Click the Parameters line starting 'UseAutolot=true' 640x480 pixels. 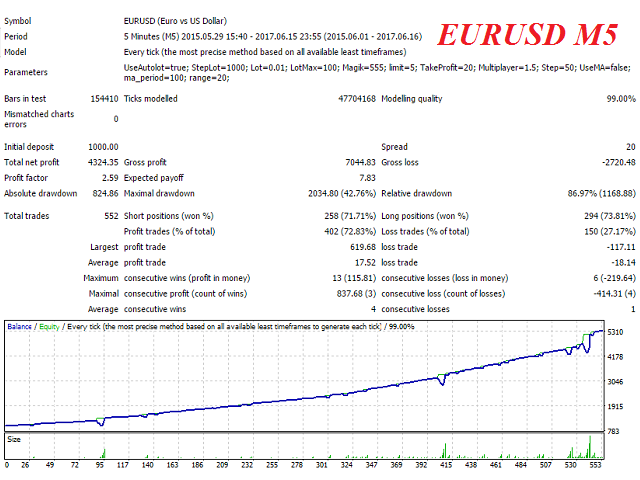point(377,67)
